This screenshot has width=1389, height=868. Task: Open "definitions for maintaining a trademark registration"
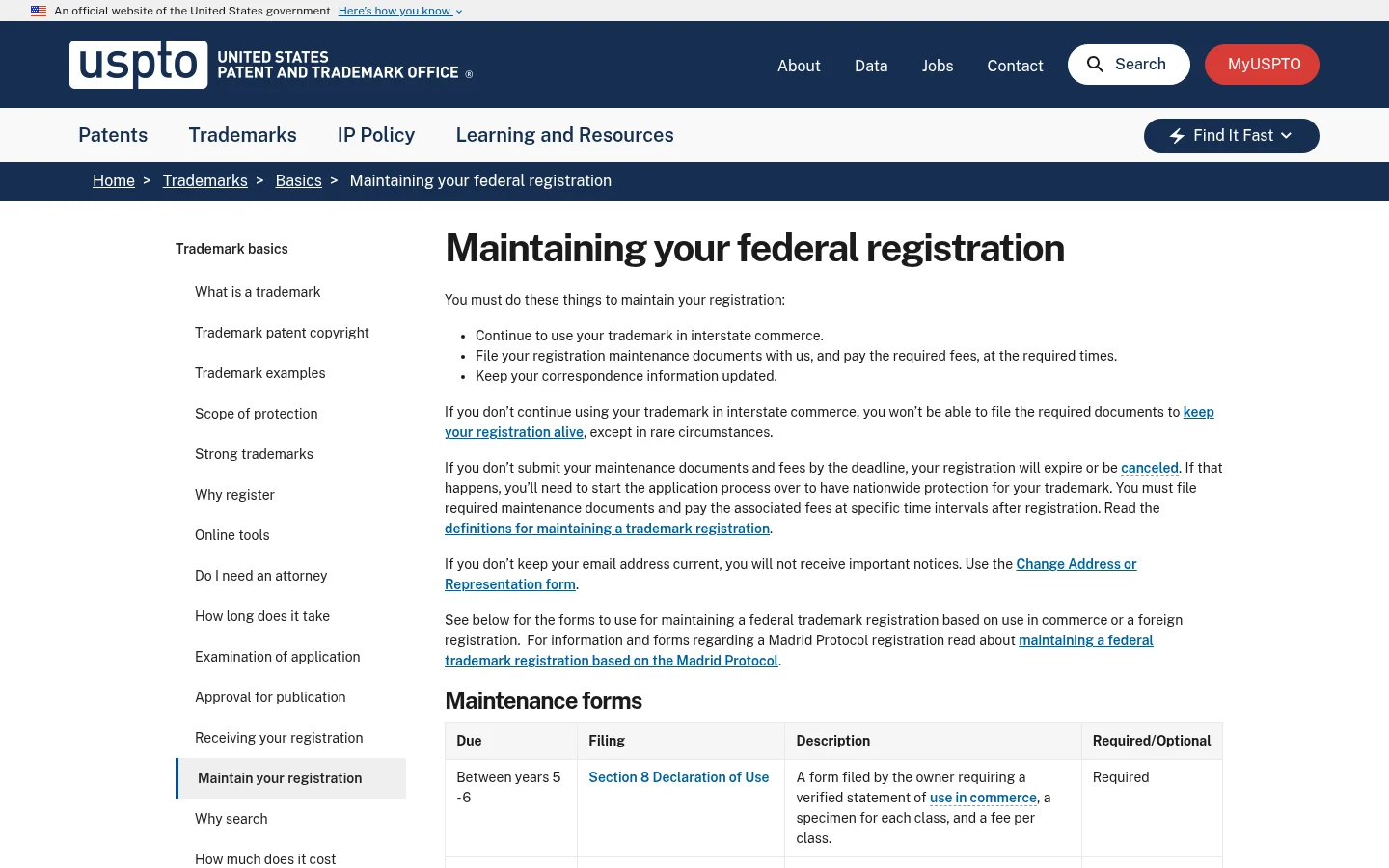coord(608,529)
